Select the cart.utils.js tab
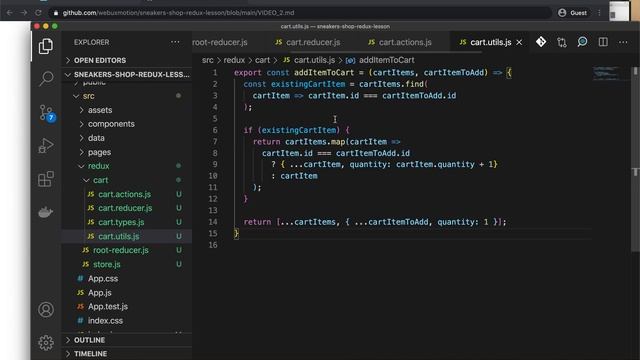Screen dimensions: 640x360 [490, 42]
